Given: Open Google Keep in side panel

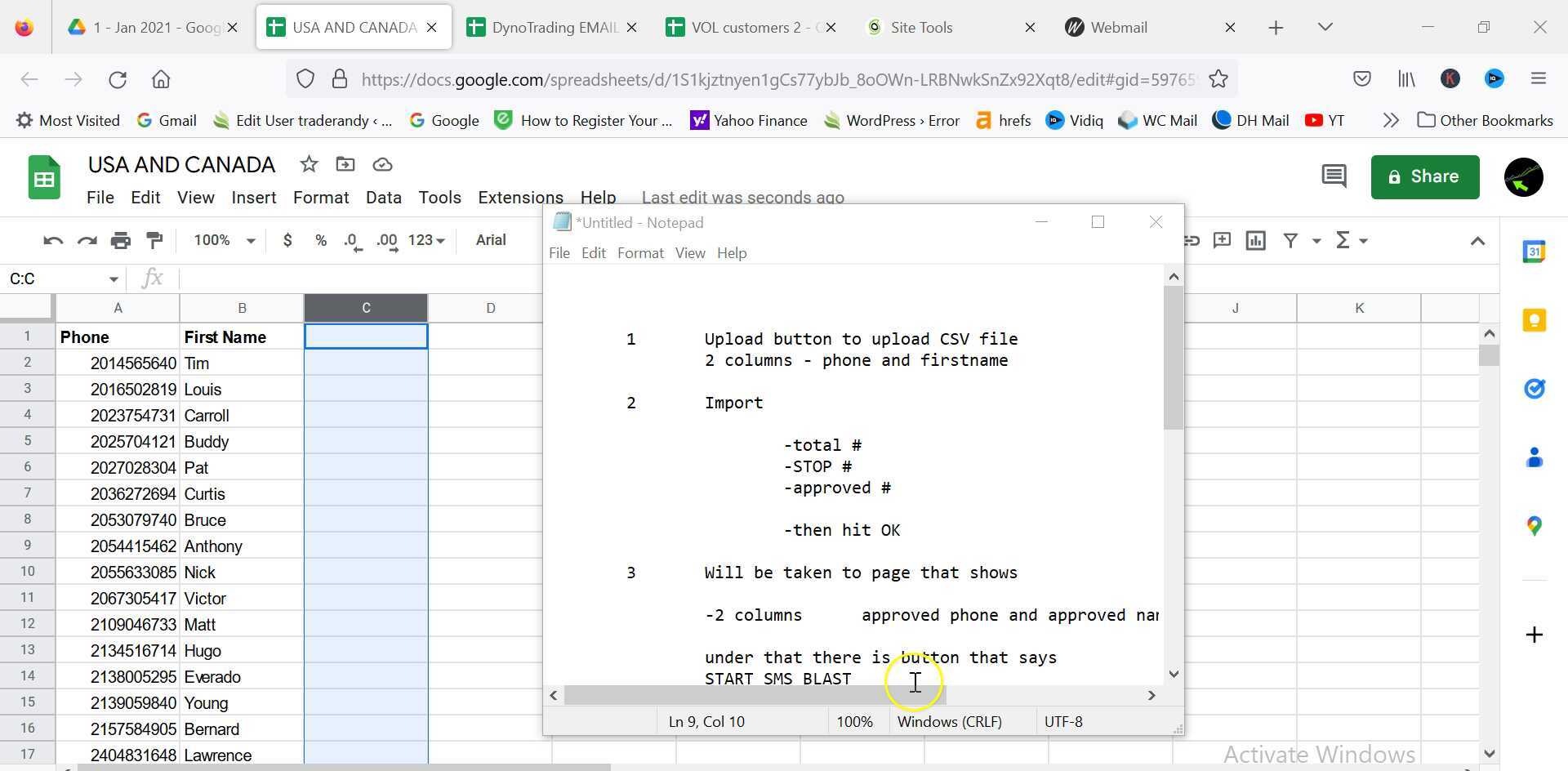Looking at the screenshot, I should click(x=1534, y=320).
